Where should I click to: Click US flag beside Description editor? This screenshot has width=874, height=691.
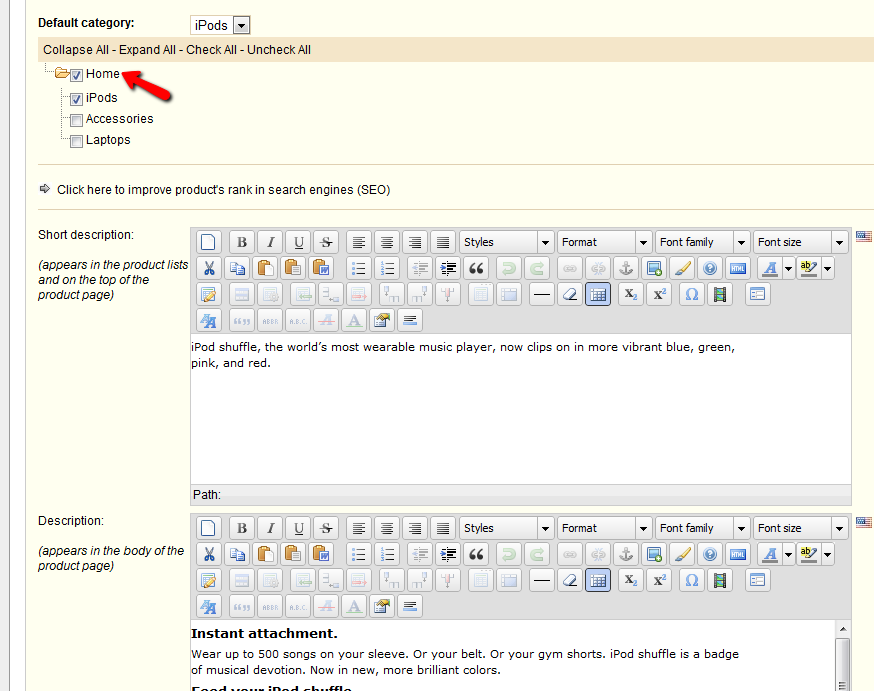864,522
